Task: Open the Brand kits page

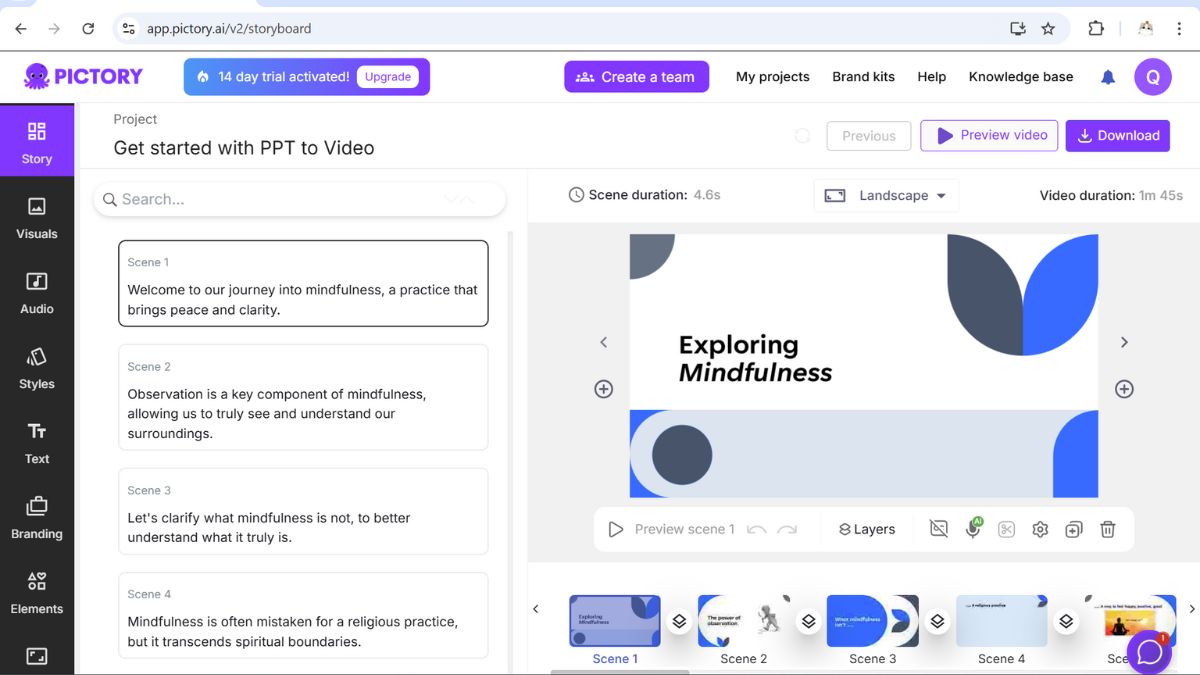Action: pos(863,76)
